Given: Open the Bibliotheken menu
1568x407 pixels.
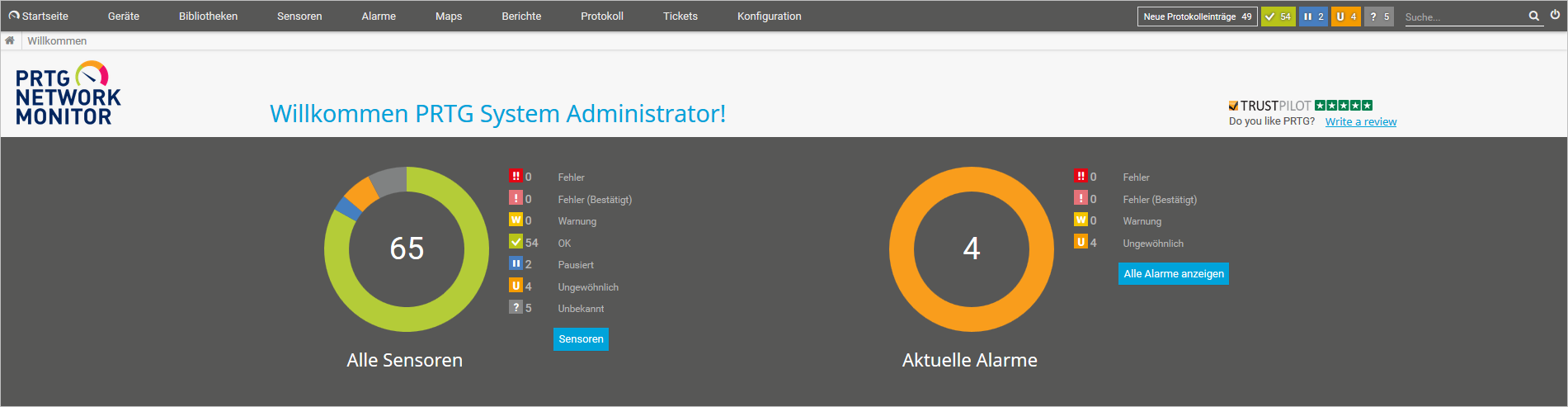Looking at the screenshot, I should 208,17.
